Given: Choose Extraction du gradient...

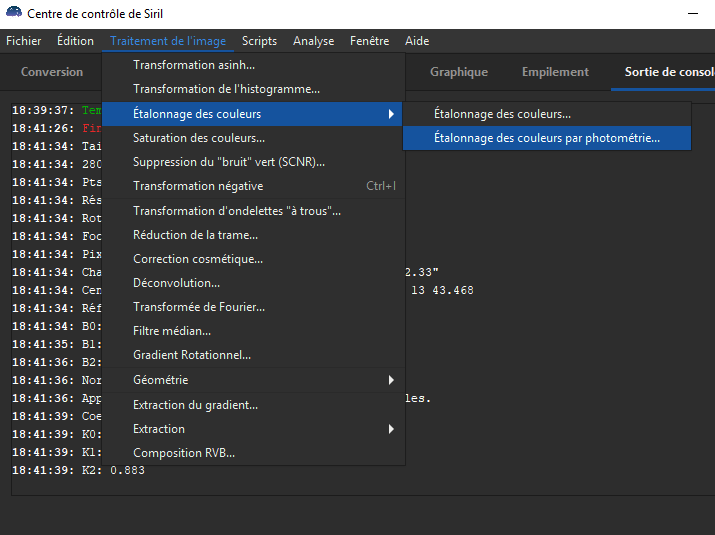Looking at the screenshot, I should 254,405.
